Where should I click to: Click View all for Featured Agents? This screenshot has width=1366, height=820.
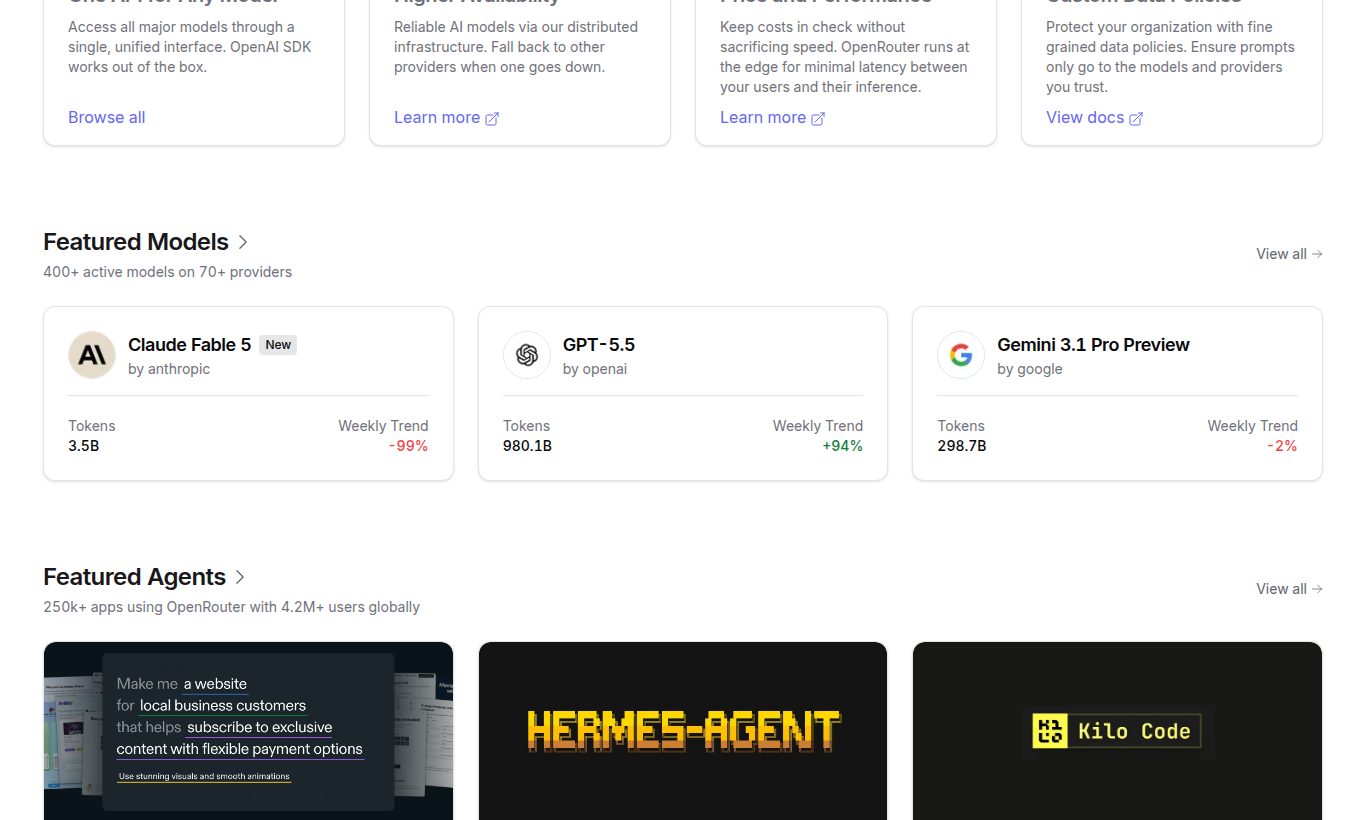coord(1289,589)
